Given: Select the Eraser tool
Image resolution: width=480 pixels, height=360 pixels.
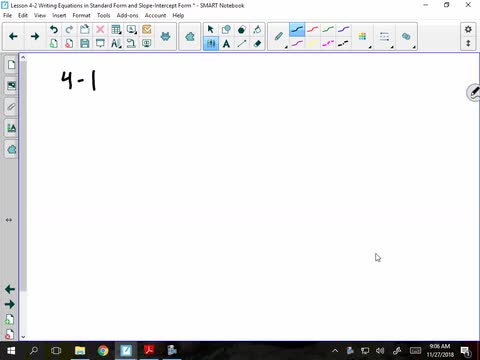Looking at the screenshot, I should (257, 43).
